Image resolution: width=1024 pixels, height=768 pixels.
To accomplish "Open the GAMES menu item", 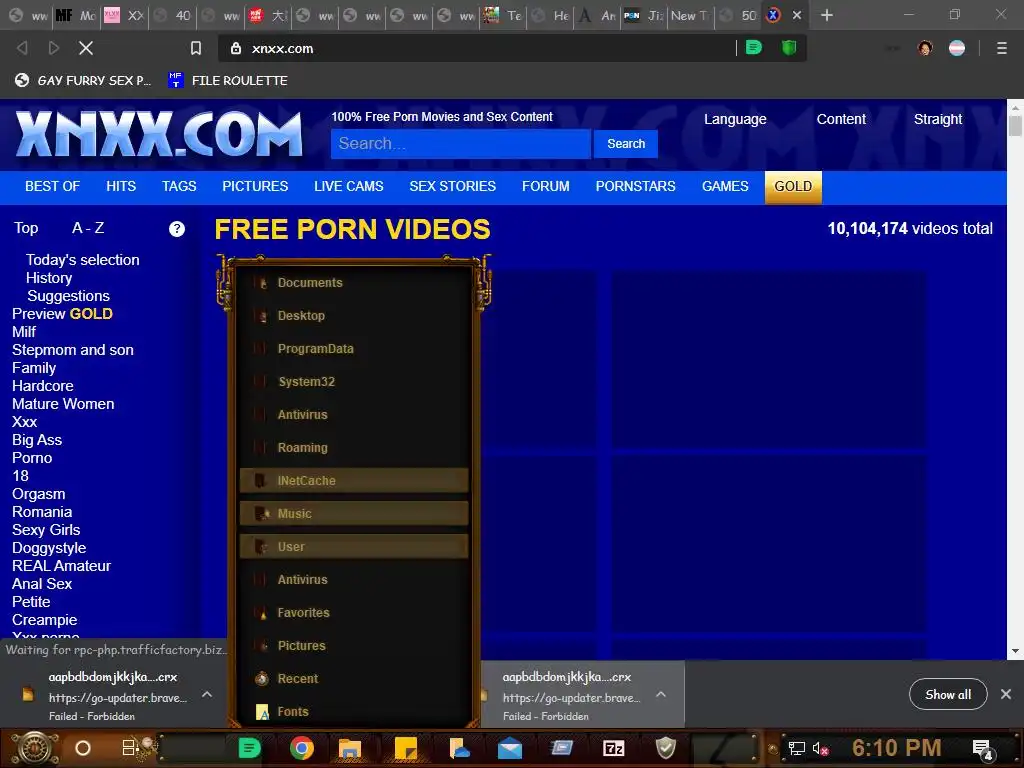I will coord(725,187).
